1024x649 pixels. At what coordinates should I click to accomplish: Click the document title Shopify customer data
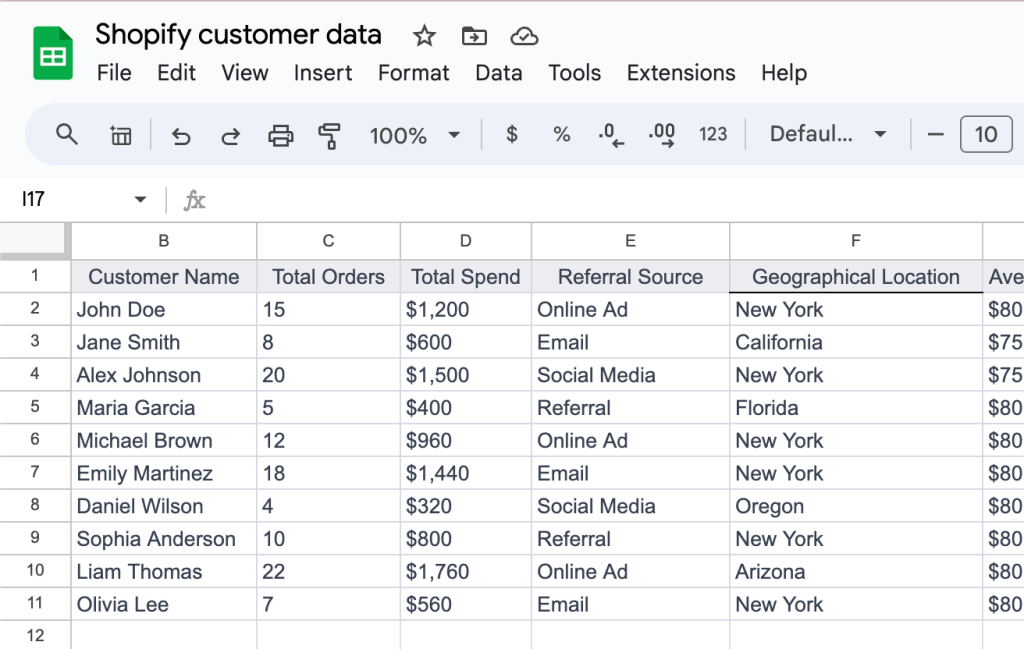click(x=238, y=35)
